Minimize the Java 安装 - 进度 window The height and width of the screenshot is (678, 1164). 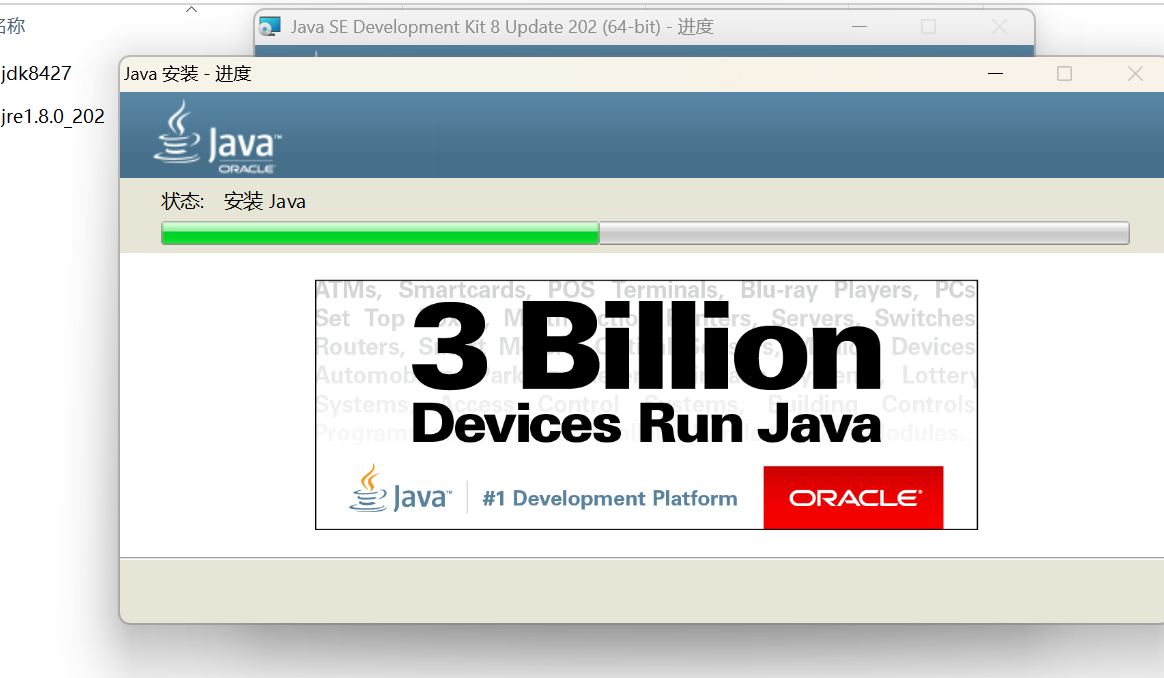coord(995,74)
